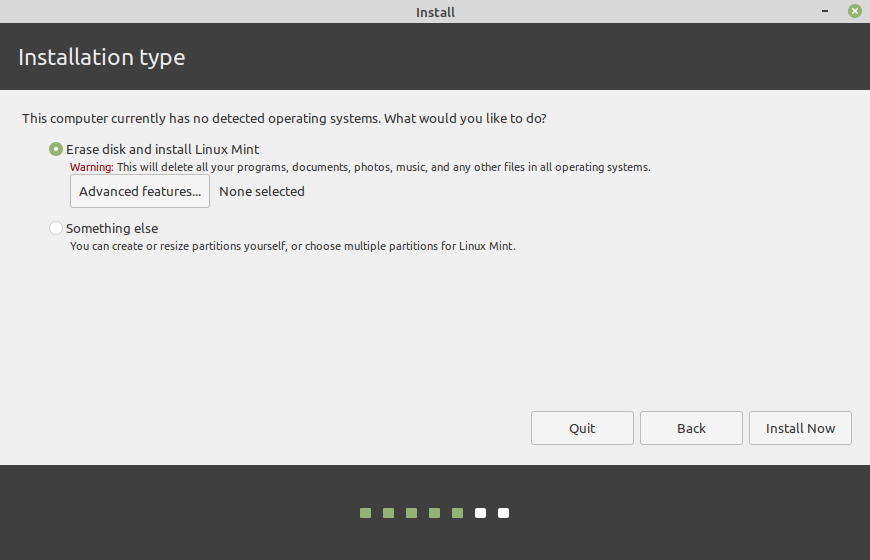870x560 pixels.
Task: Select the 'Erase disk and install Linux Mint' radio button
Action: 55,149
